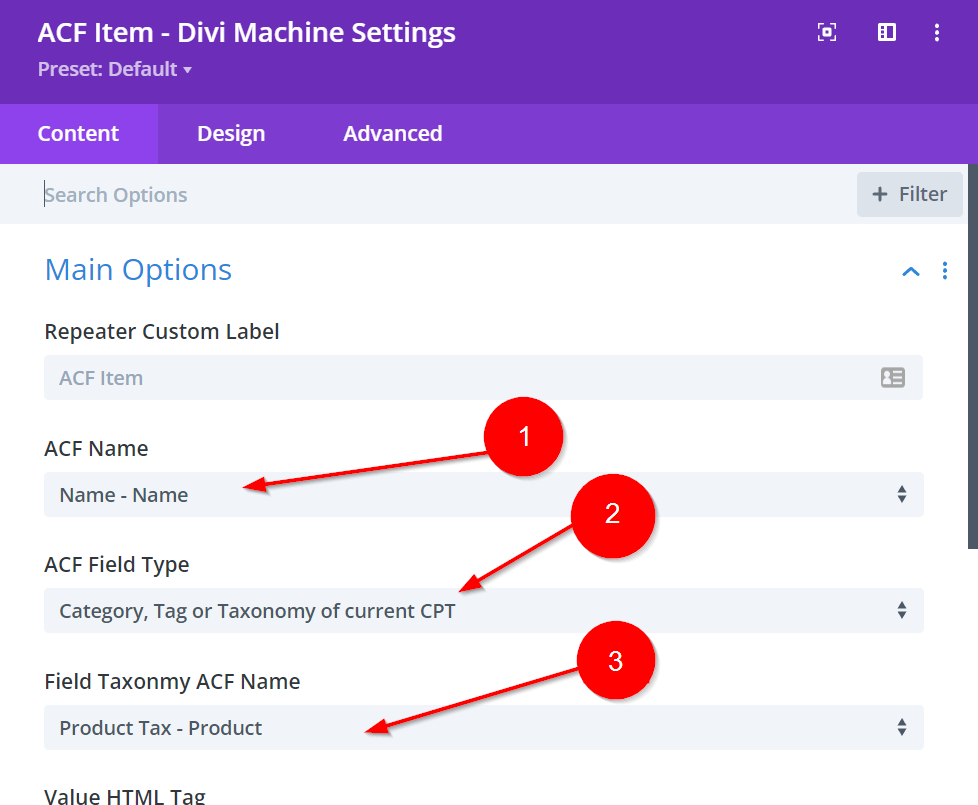Viewport: 978px width, 805px height.
Task: Open Field Taxonmy ACF Name dropdown
Action: pos(483,728)
